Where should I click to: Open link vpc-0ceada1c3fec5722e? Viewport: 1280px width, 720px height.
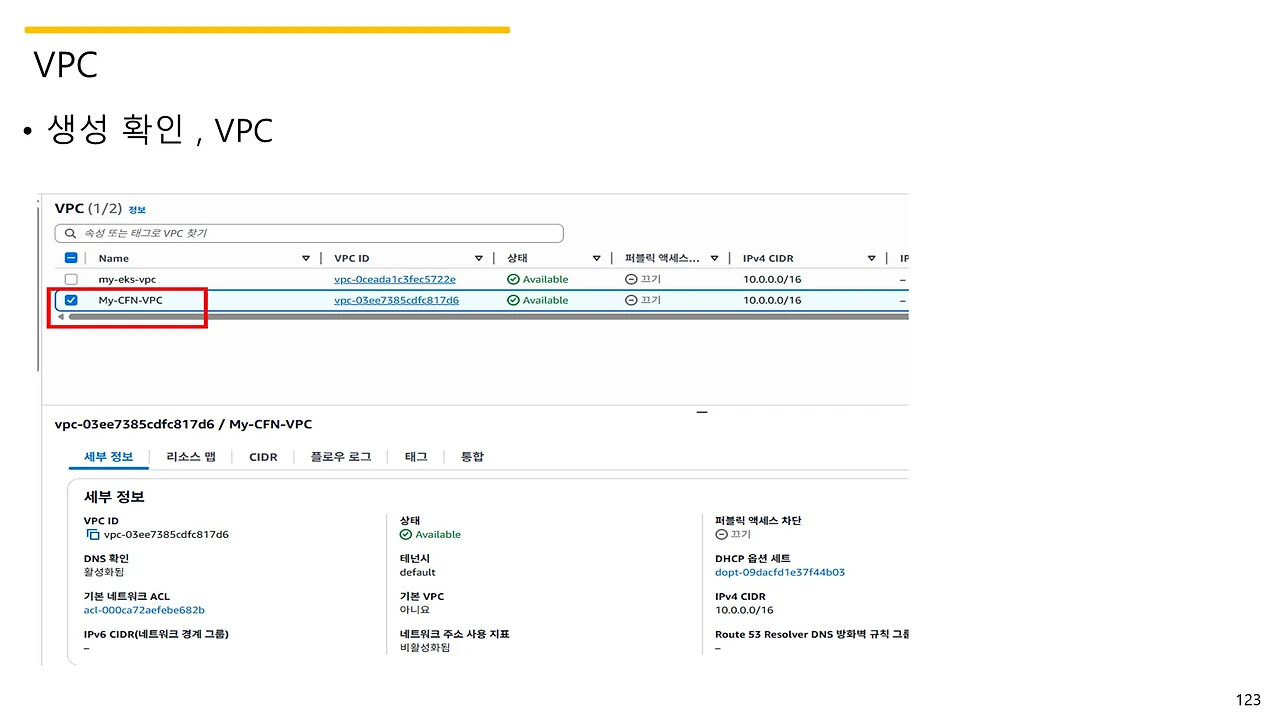[x=395, y=280]
